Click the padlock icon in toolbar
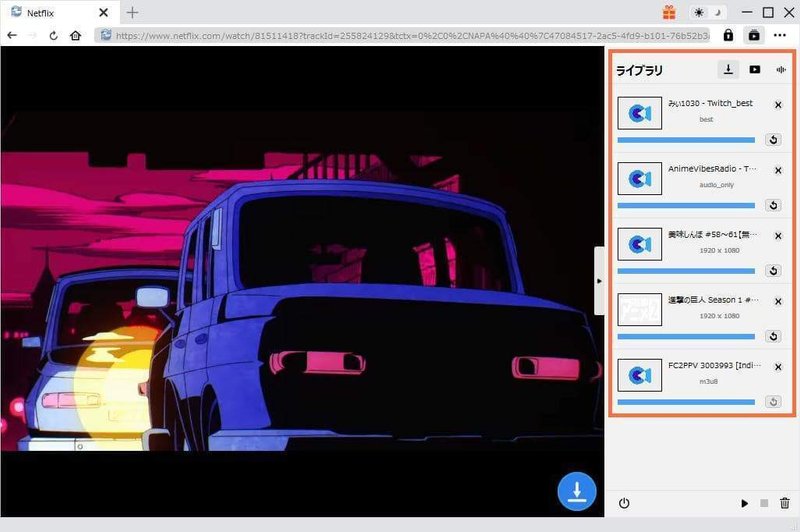 point(728,35)
